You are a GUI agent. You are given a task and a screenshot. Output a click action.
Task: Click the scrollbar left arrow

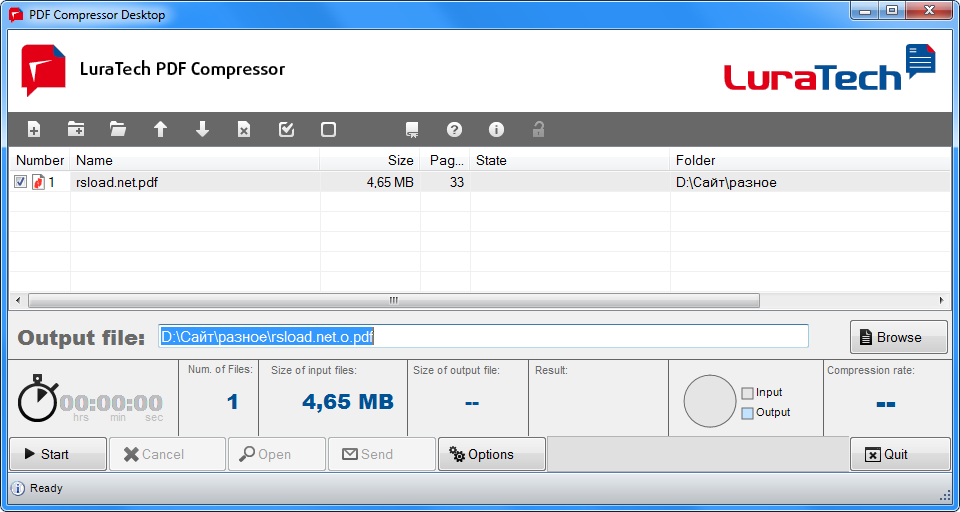[18, 300]
